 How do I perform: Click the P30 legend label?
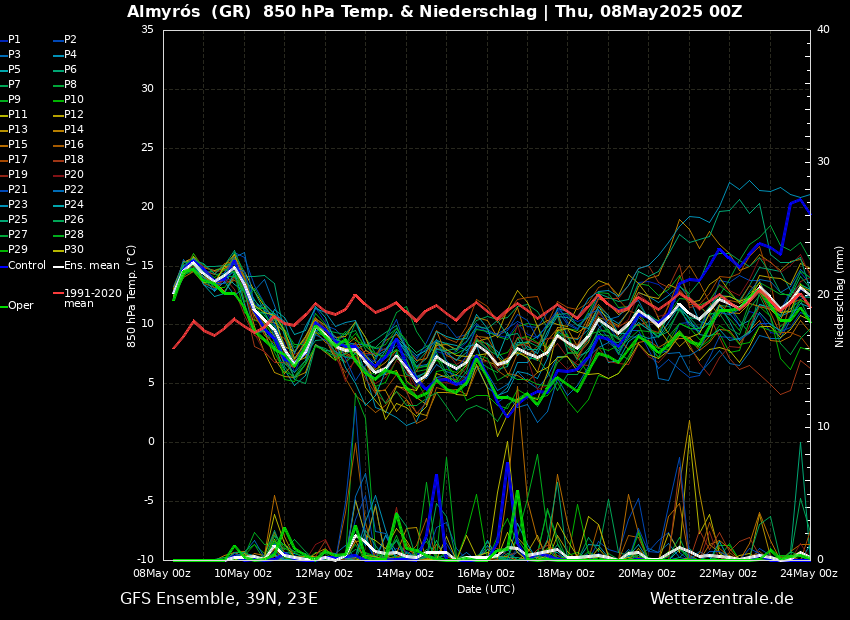point(74,250)
